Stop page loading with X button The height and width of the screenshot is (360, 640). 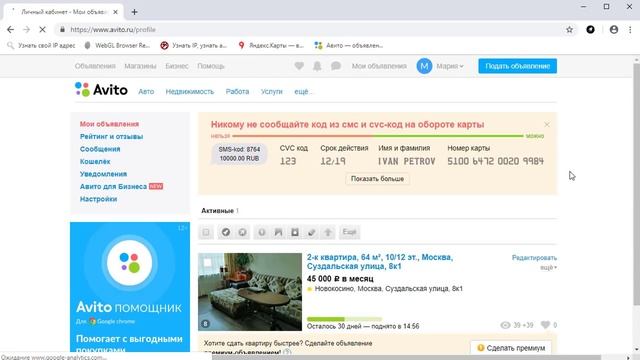(42, 29)
